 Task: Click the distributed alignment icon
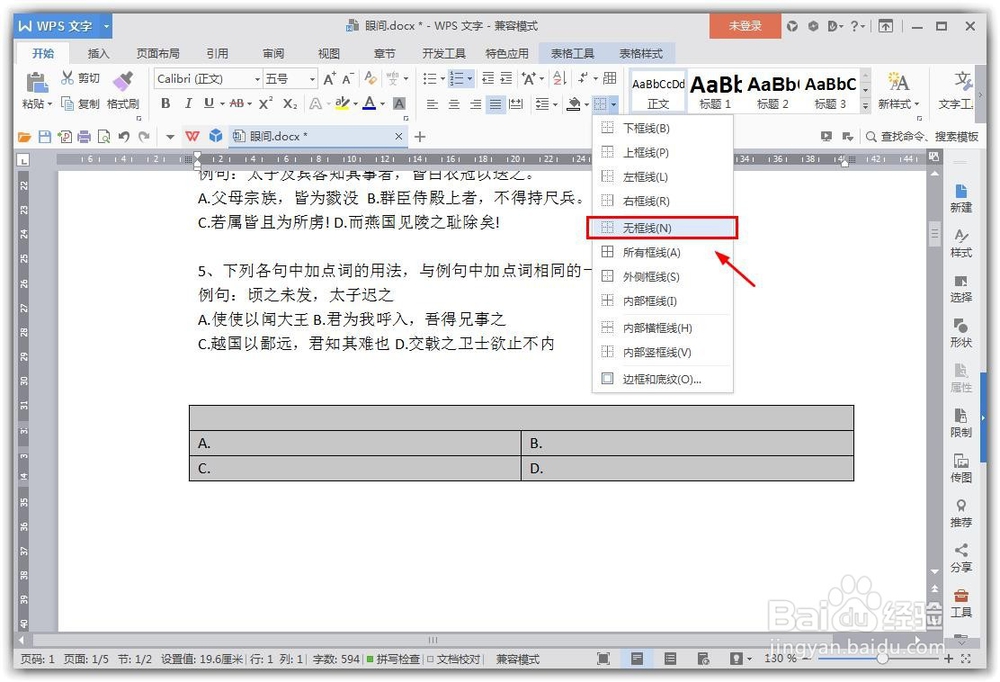pos(517,103)
